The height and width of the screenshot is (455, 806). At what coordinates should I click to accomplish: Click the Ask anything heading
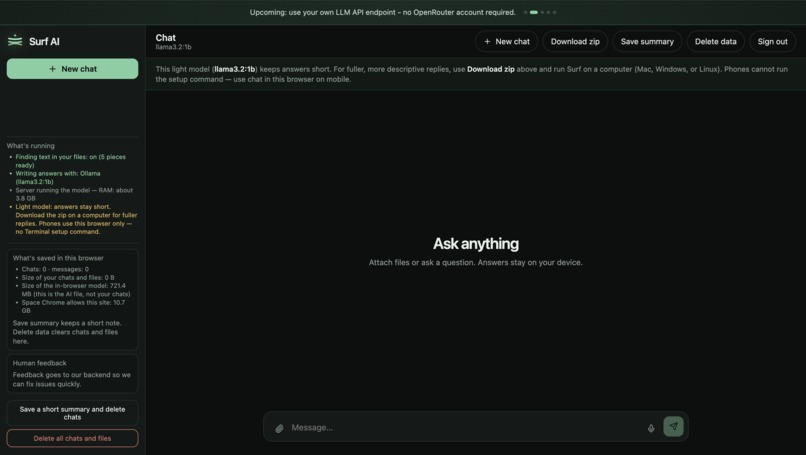[475, 244]
